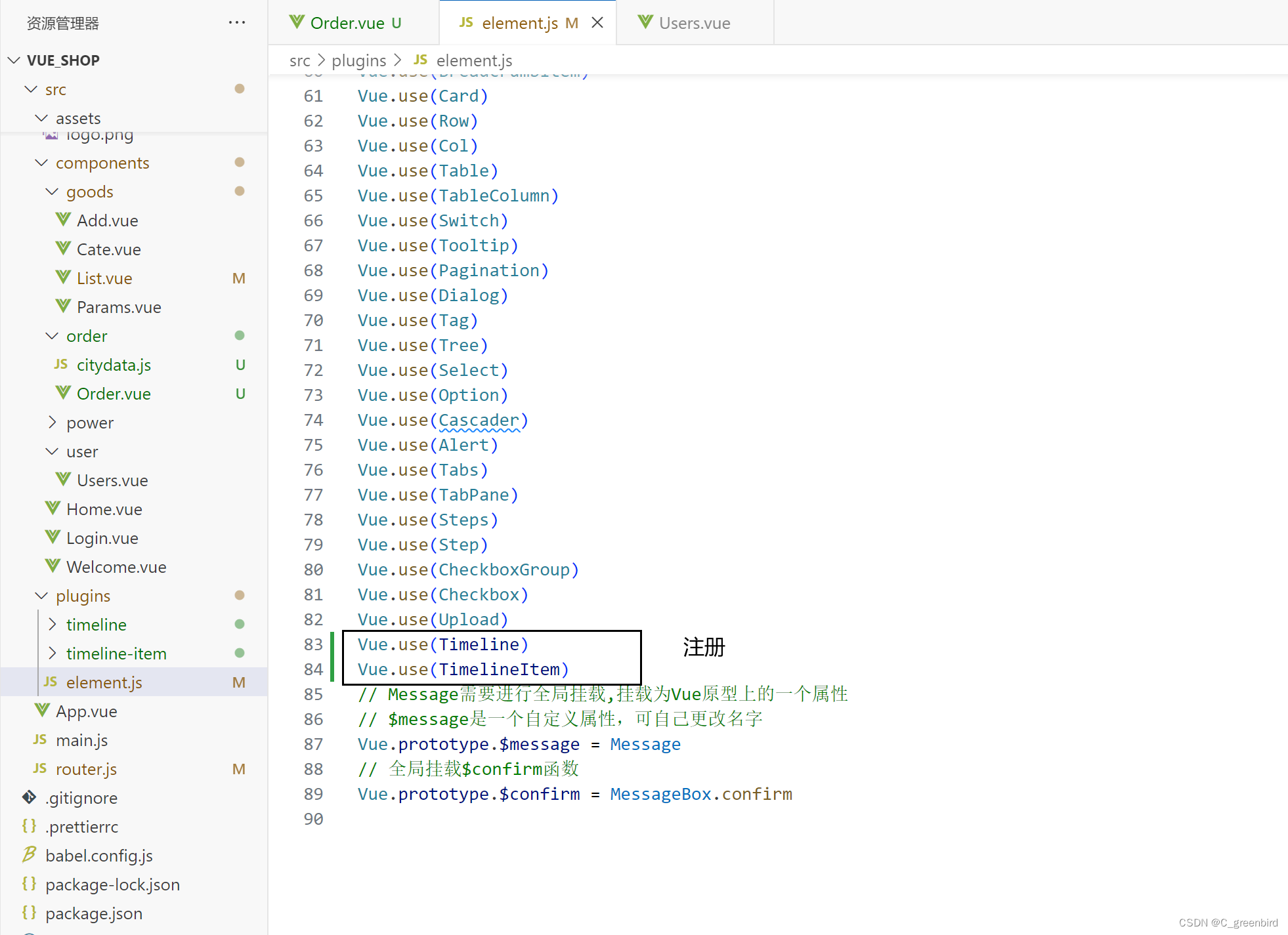Place cursor on Vue.use(Timeline) line
The image size is (1288, 935).
[443, 644]
